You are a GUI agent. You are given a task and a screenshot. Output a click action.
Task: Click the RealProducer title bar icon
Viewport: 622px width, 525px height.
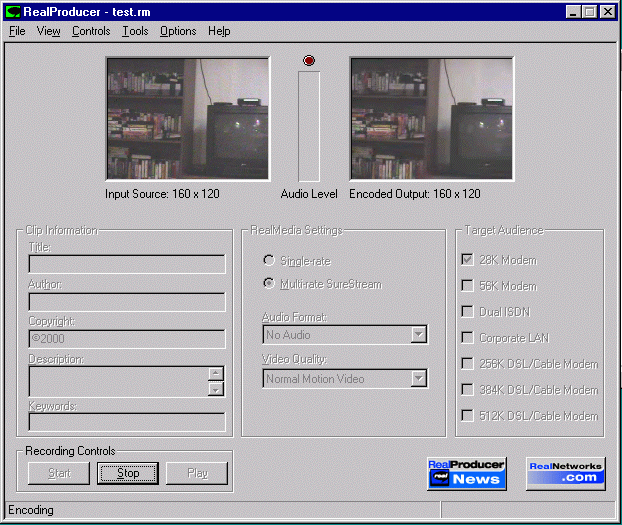[x=12, y=12]
